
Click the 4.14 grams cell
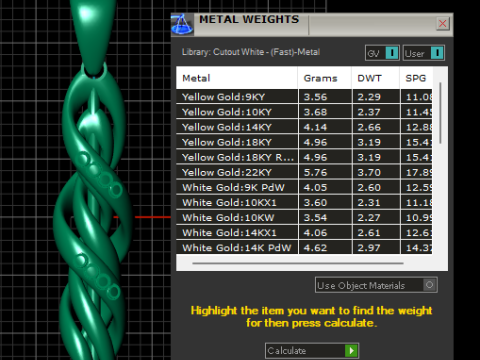click(x=325, y=127)
